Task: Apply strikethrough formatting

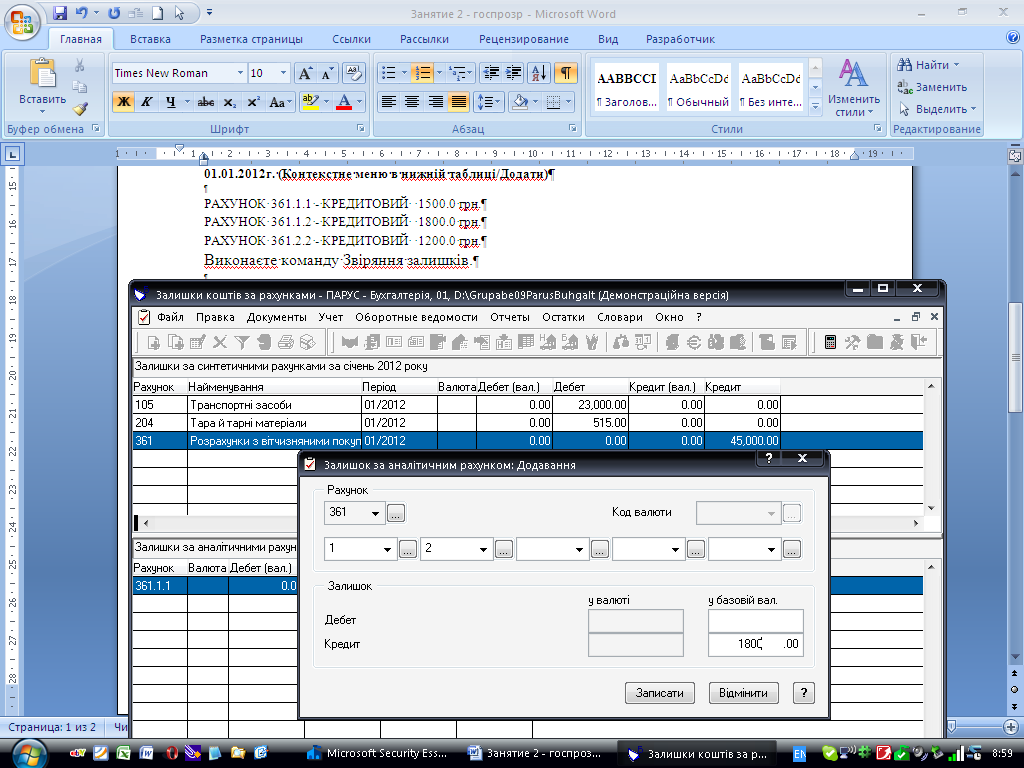Action: (x=206, y=102)
